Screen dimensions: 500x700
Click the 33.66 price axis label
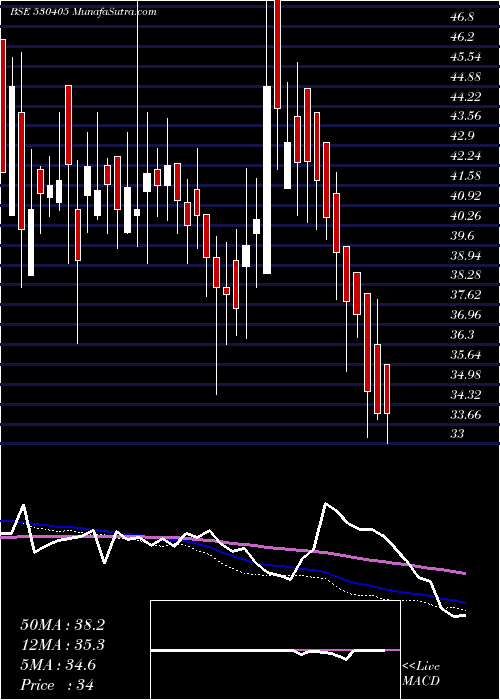click(x=466, y=415)
